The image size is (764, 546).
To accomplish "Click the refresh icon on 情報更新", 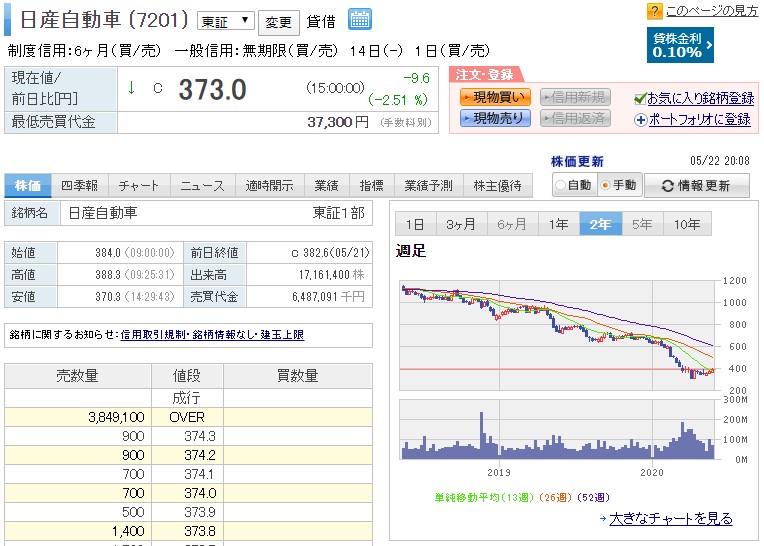I will coord(668,186).
